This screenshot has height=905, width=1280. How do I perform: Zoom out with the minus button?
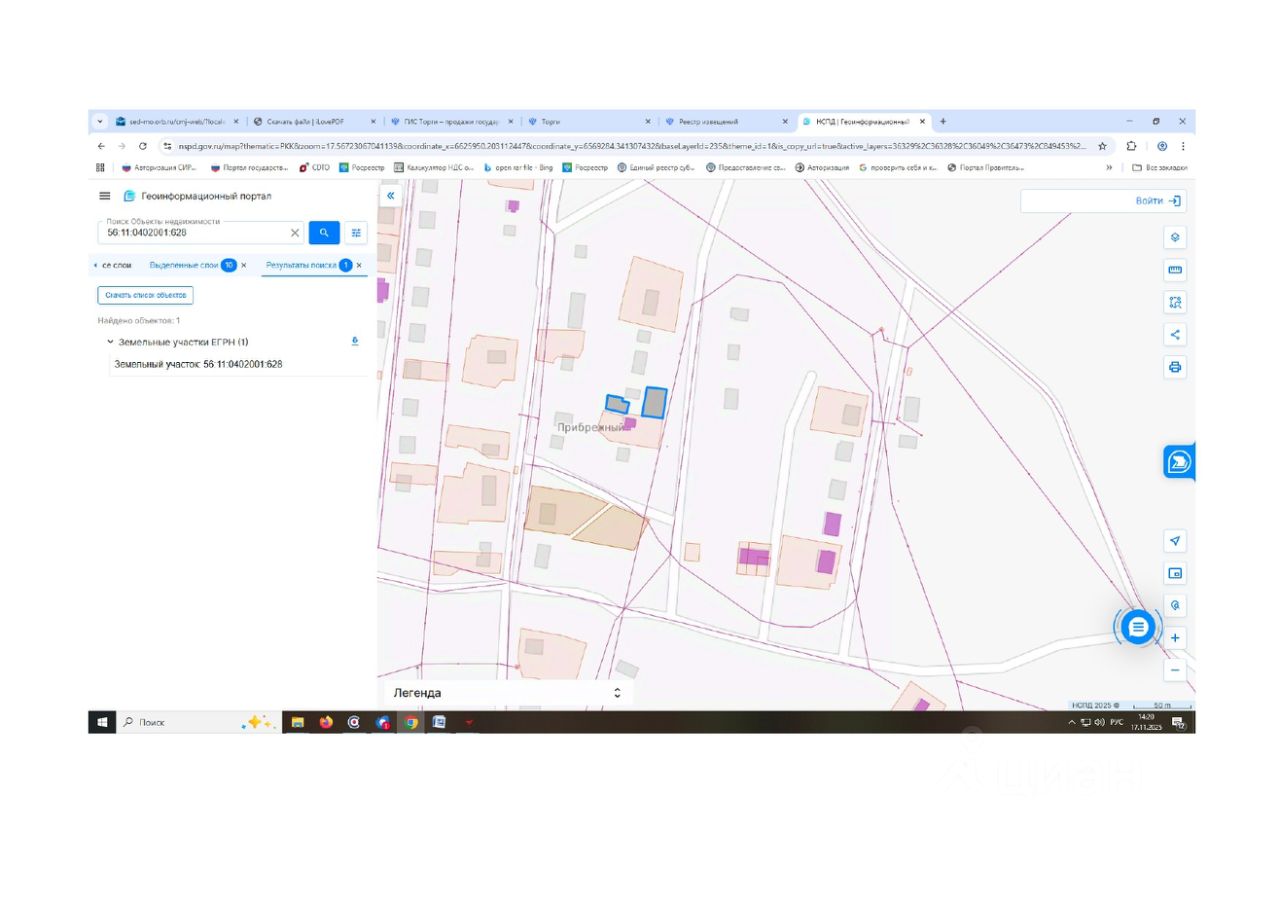[x=1175, y=670]
